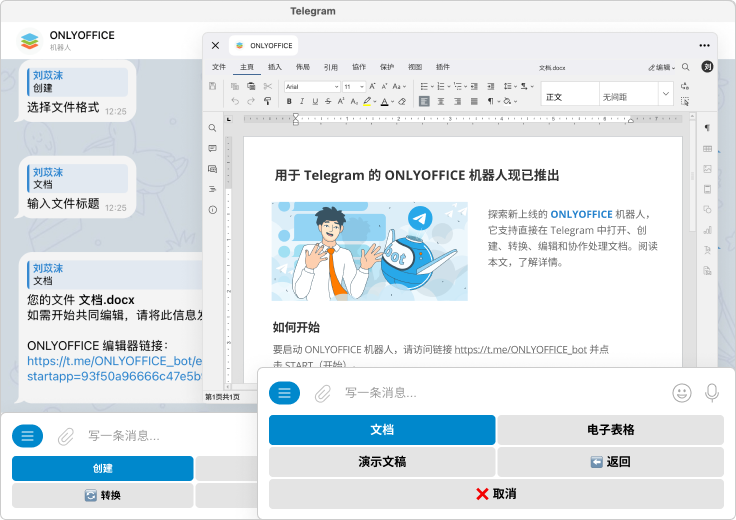Click the 返回 Back button
The width and height of the screenshot is (736, 520).
(610, 462)
